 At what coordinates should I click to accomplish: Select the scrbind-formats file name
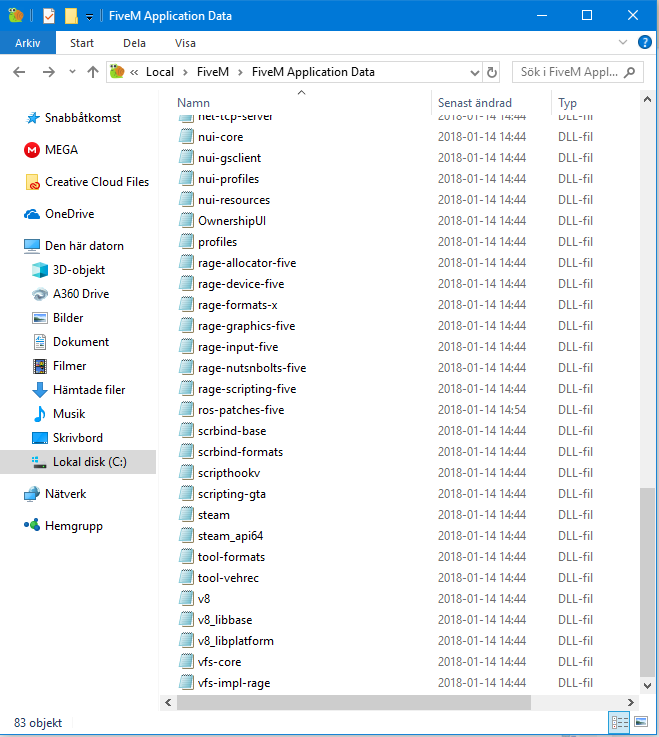(240, 452)
